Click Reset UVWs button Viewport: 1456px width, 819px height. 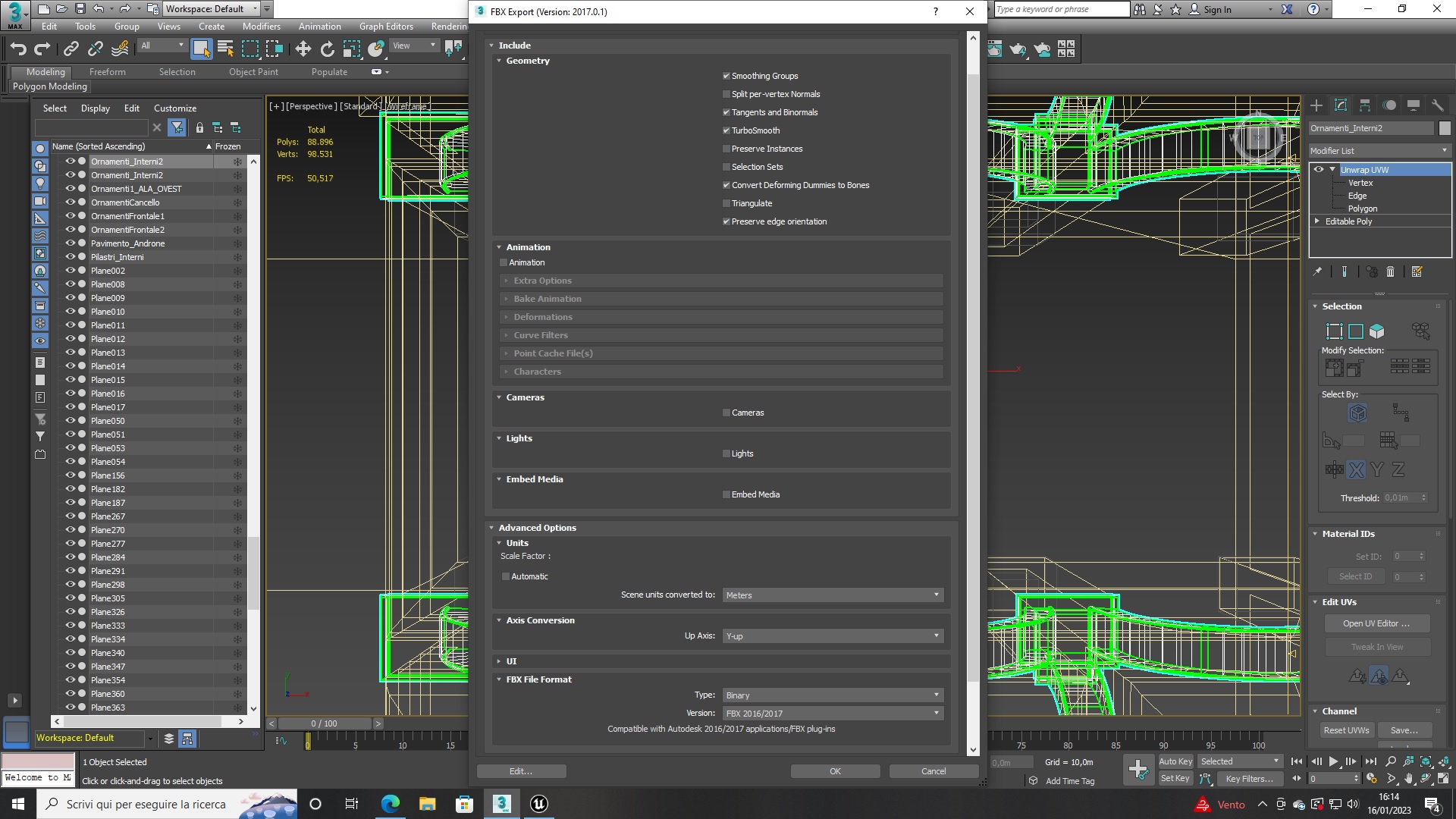1346,730
